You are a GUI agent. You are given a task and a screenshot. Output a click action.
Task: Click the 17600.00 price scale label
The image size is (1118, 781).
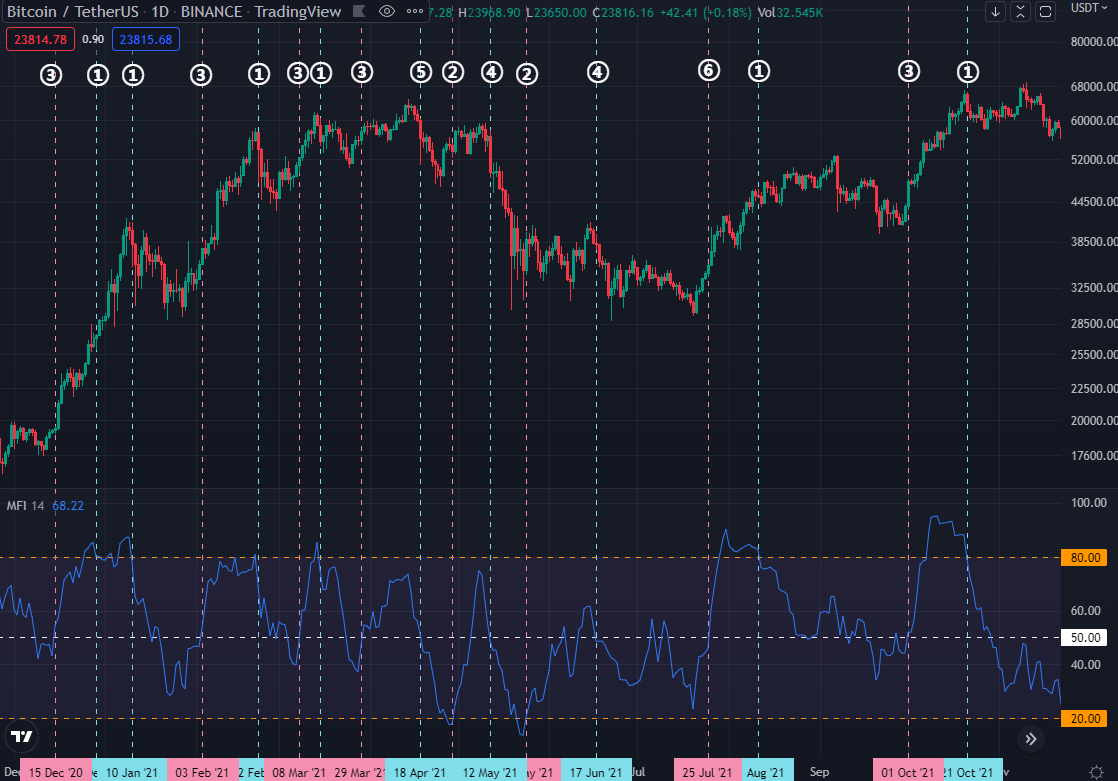coord(1094,456)
